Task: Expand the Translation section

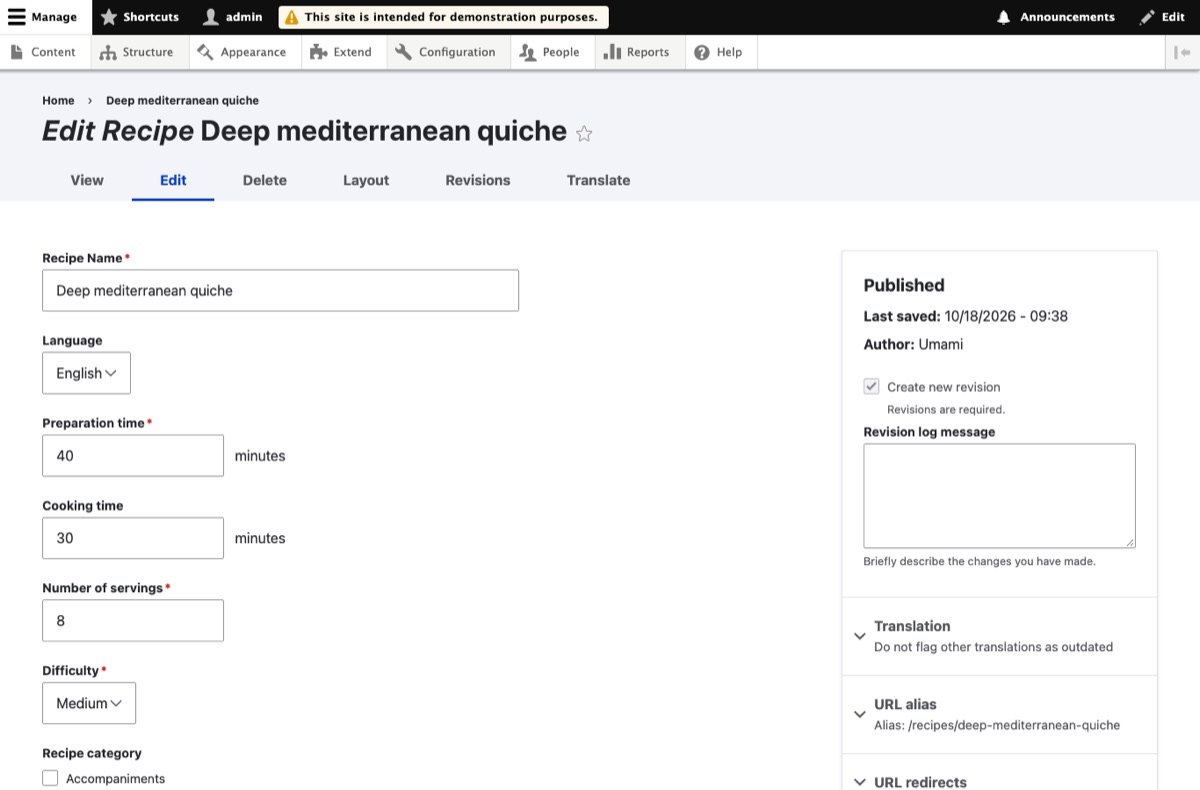Action: pos(1000,636)
